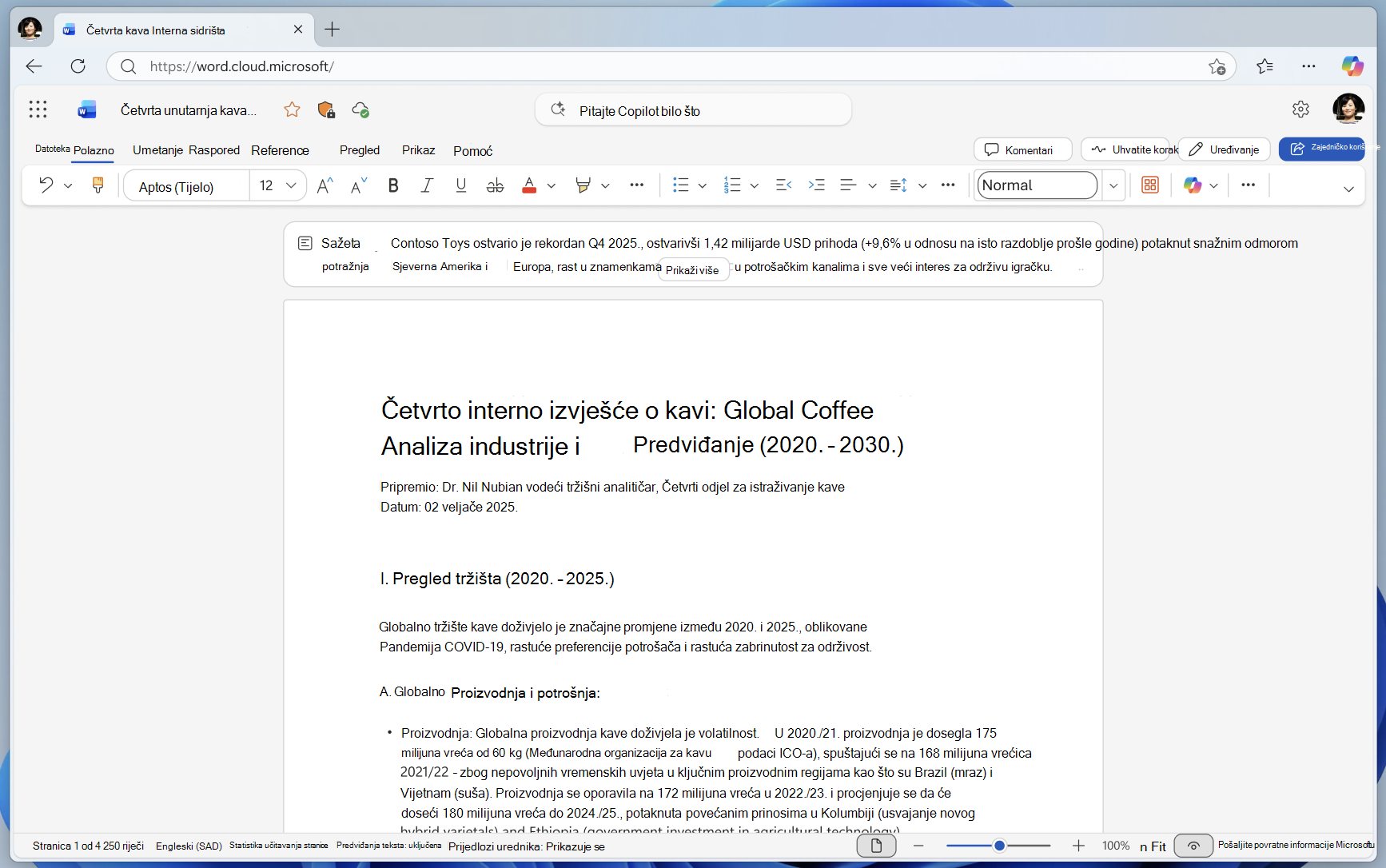
Task: Apply bulleted list
Action: [681, 185]
